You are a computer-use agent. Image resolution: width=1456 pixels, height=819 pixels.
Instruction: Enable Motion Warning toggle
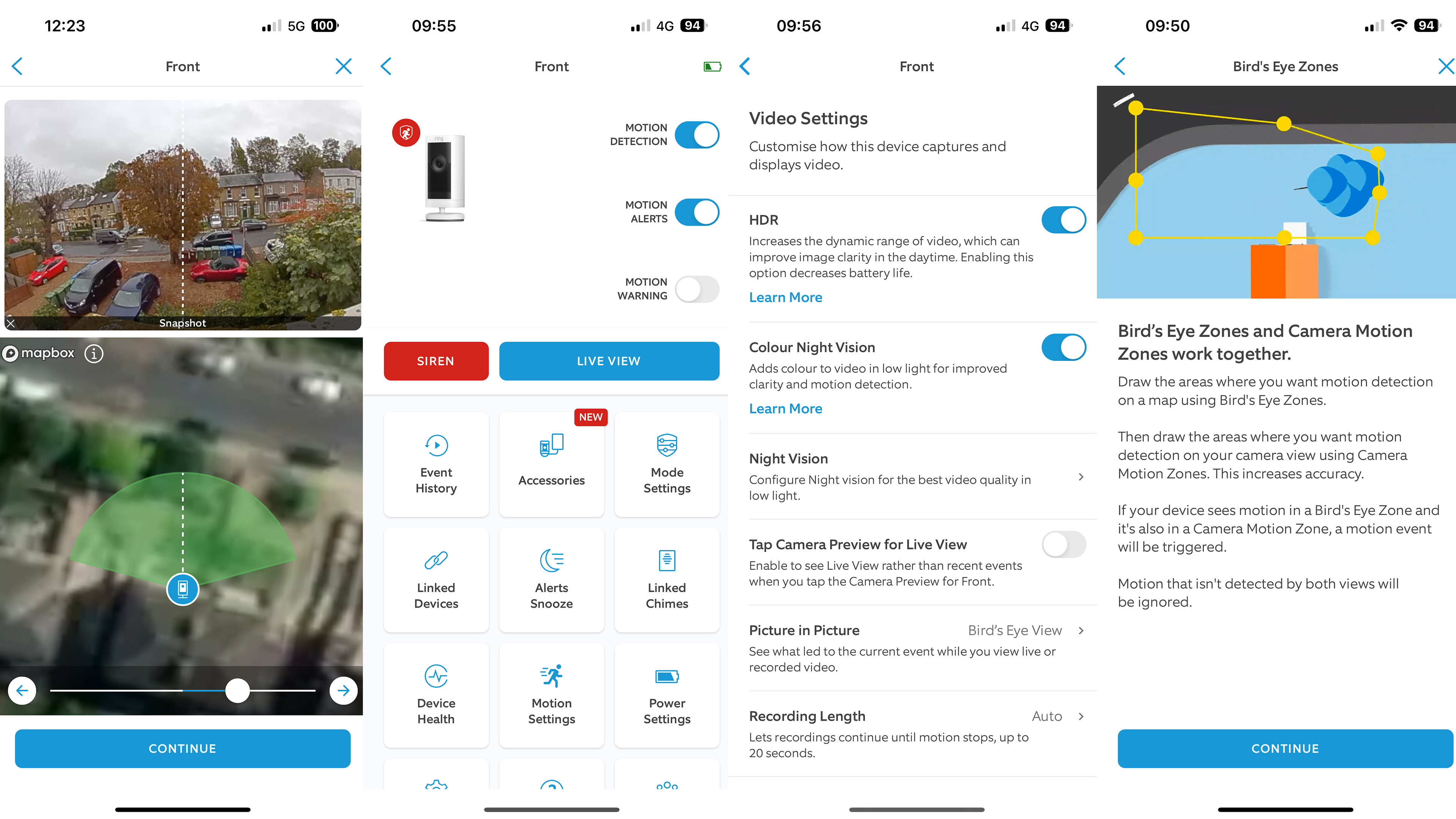point(697,288)
